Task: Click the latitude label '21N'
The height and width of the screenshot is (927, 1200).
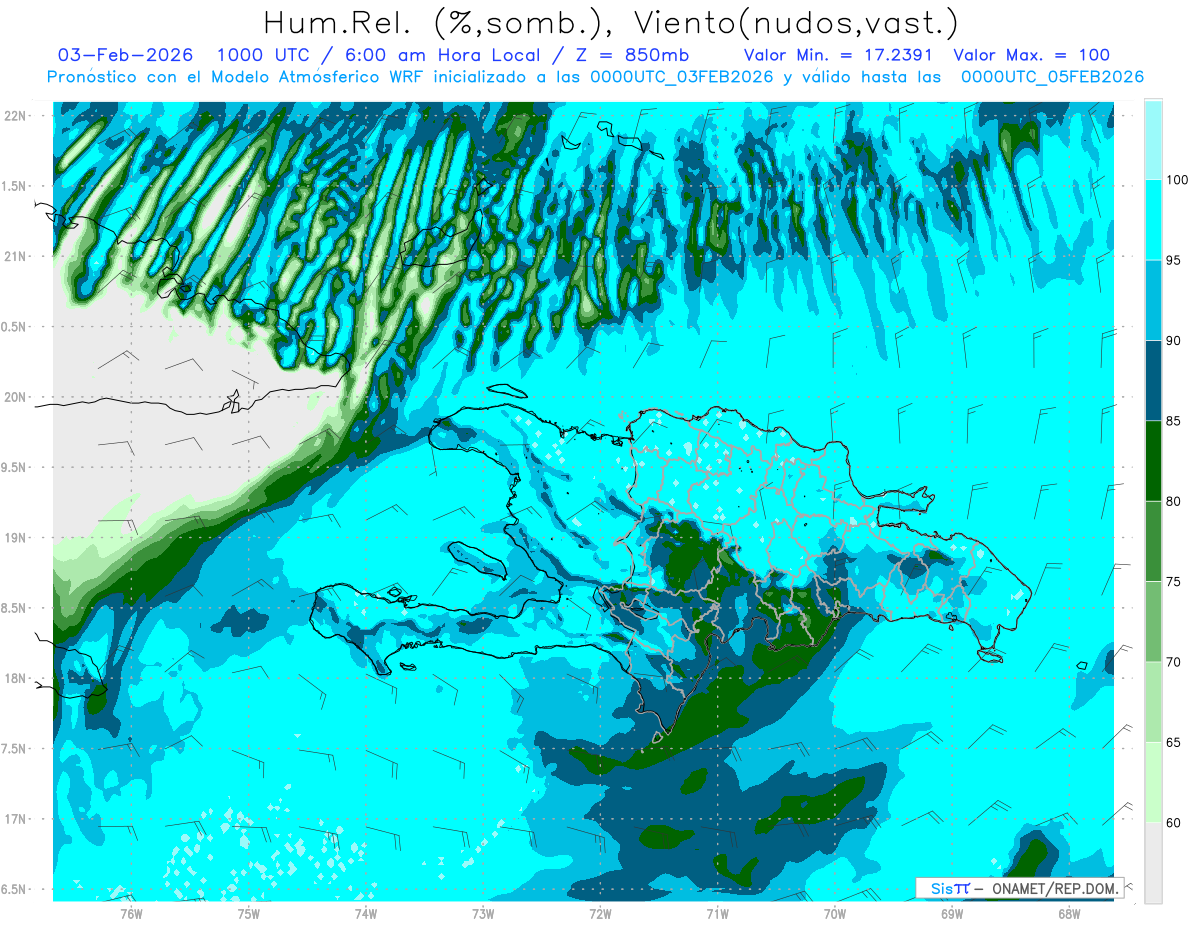Action: 15,256
